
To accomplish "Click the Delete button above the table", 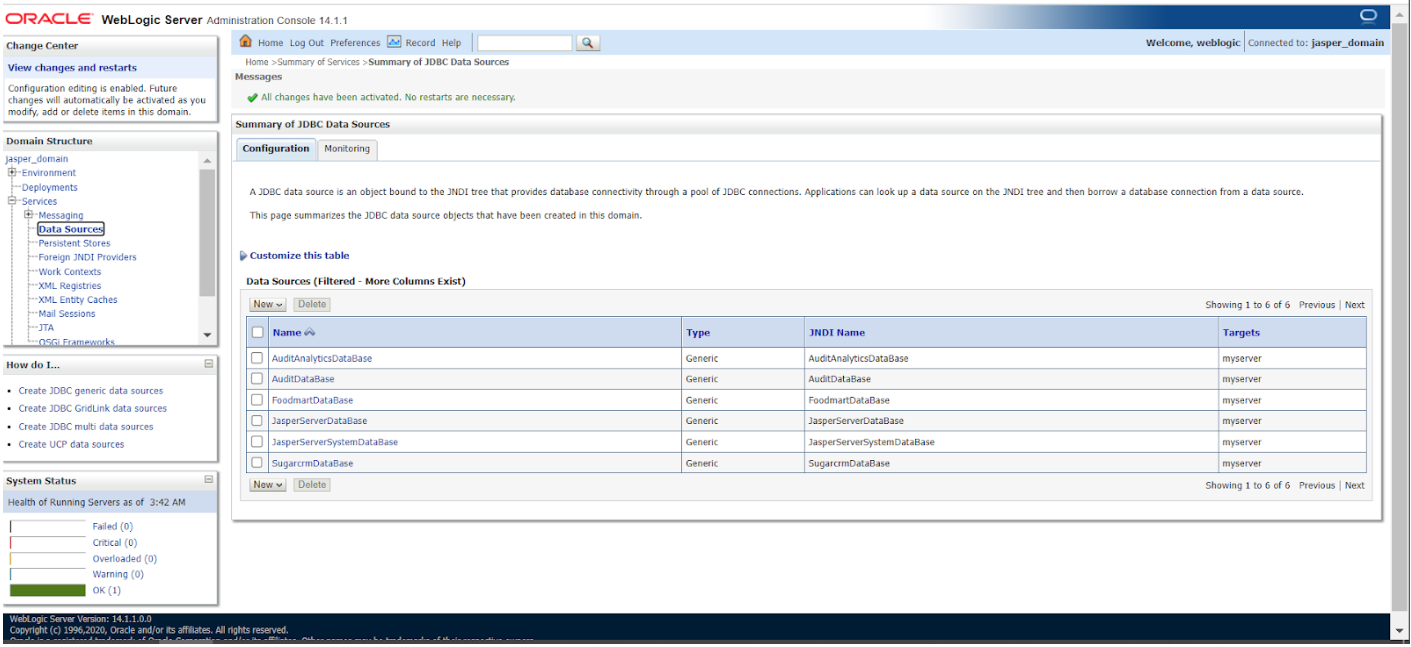I will (x=312, y=304).
